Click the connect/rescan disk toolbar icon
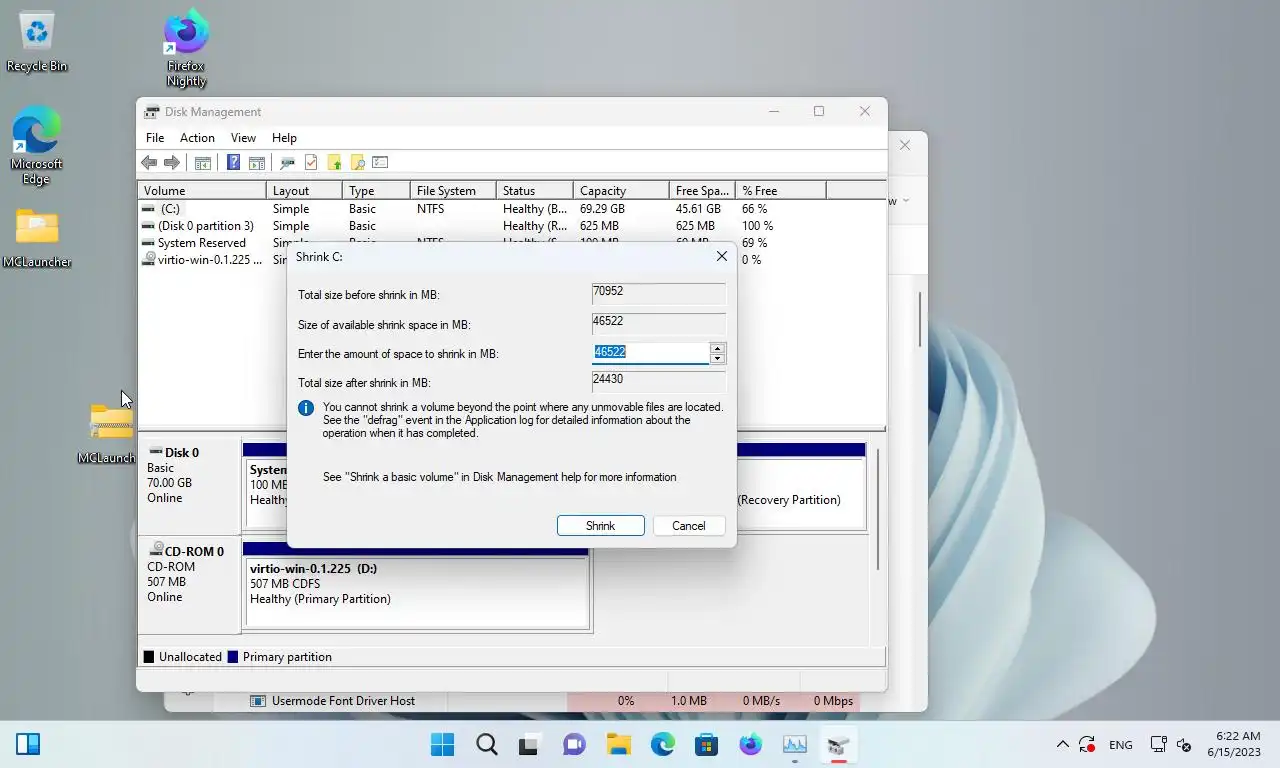 [288, 162]
